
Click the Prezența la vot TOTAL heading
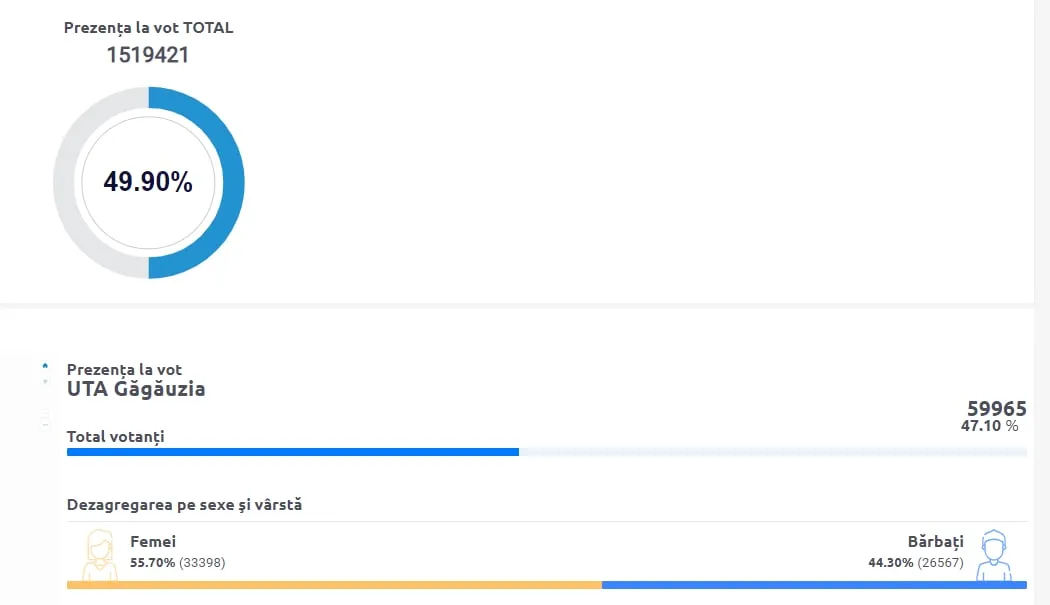click(x=149, y=27)
